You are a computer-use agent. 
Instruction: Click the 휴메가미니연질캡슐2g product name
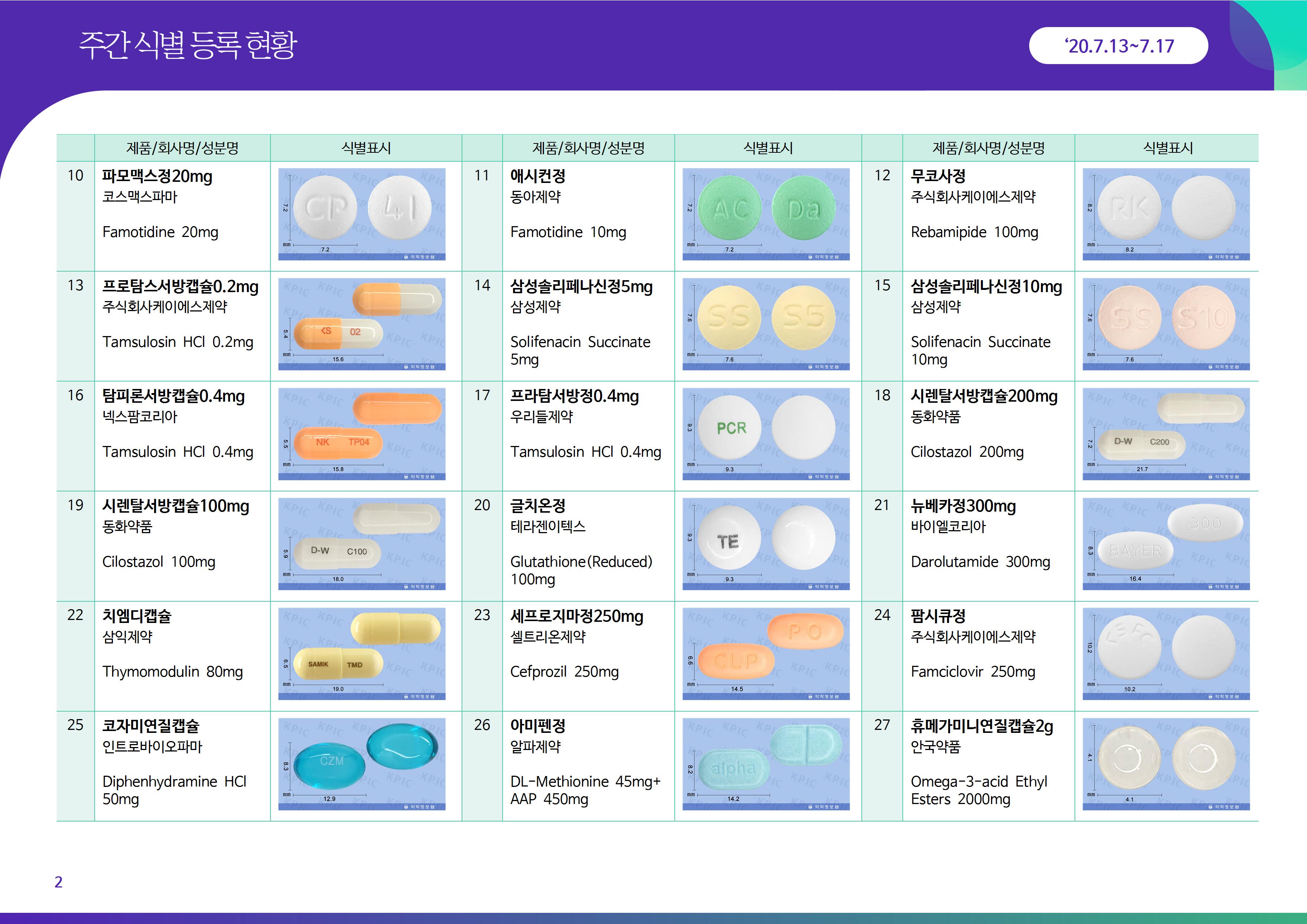[981, 726]
